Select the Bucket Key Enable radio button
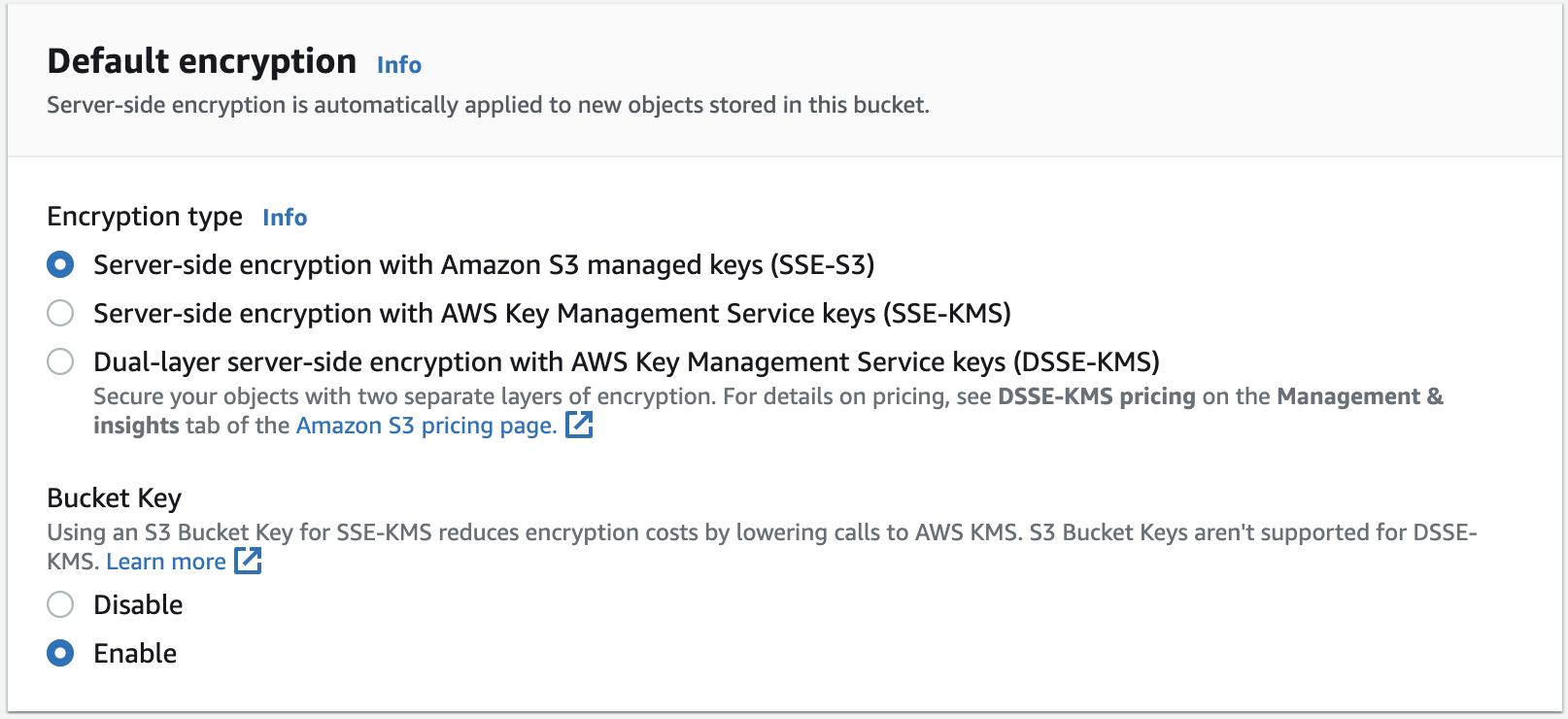This screenshot has width=1568, height=719. (60, 653)
